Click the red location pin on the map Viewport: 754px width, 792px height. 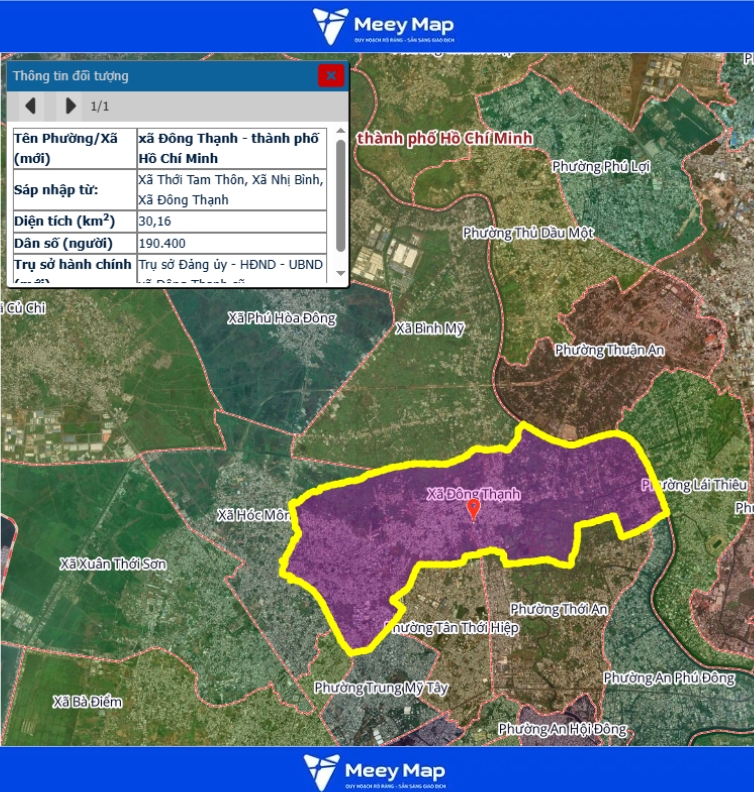pos(474,510)
